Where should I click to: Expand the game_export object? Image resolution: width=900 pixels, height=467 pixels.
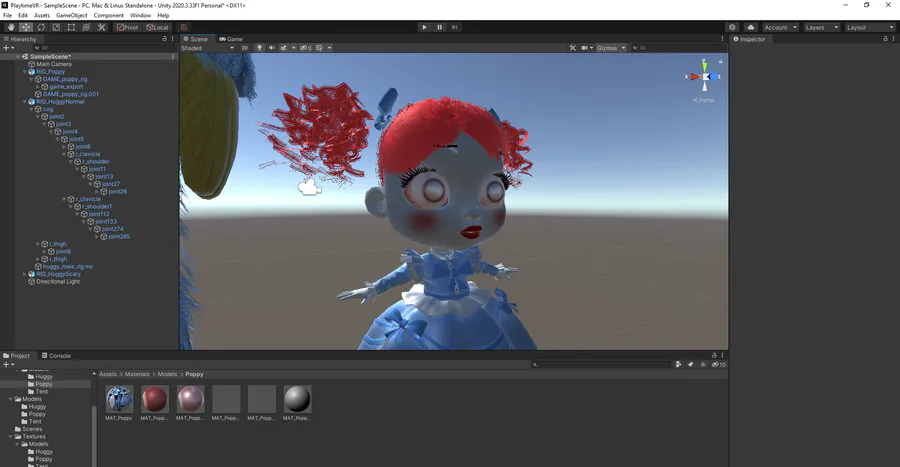38,87
